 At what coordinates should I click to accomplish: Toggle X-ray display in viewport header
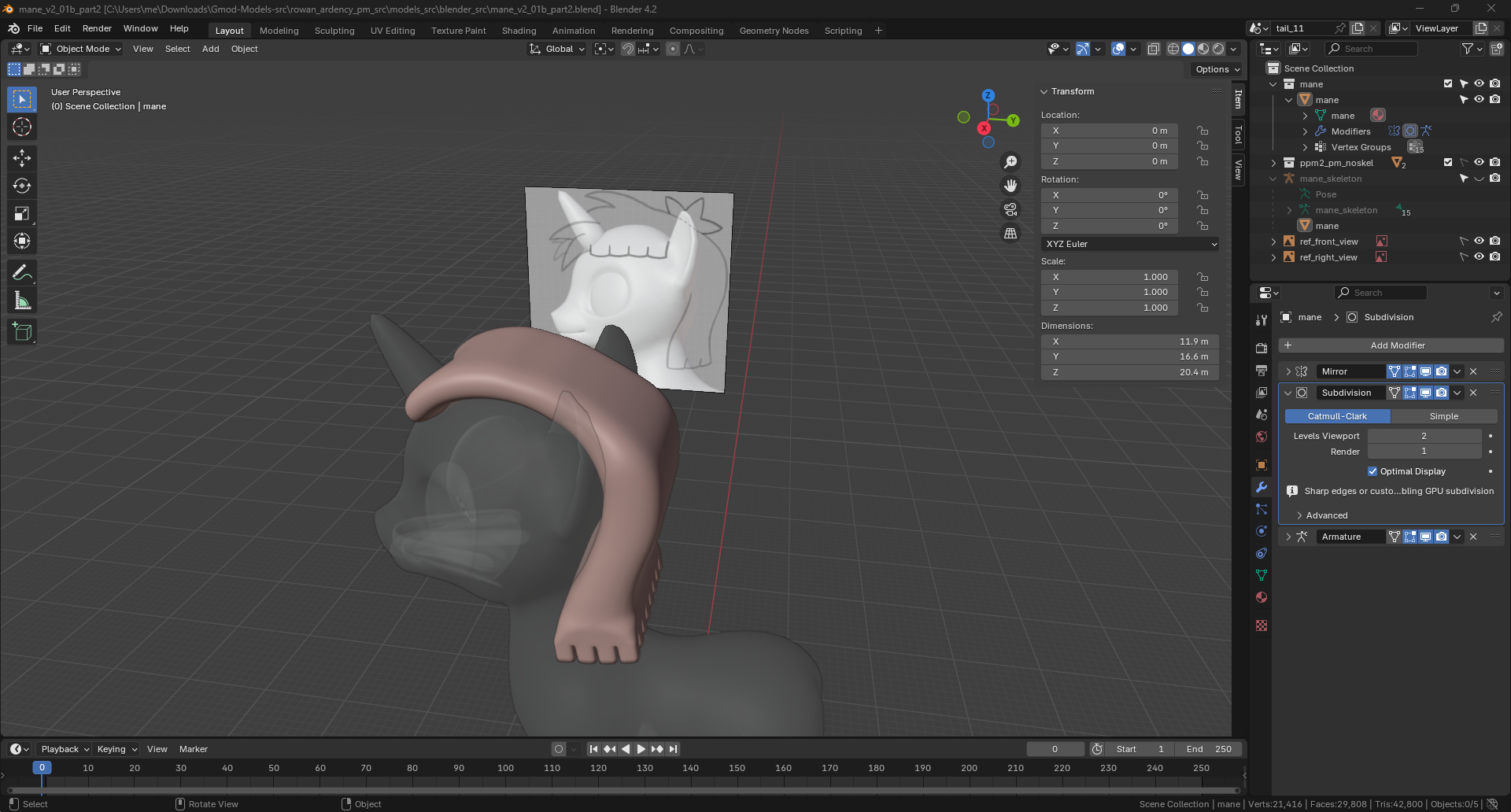tap(1153, 49)
